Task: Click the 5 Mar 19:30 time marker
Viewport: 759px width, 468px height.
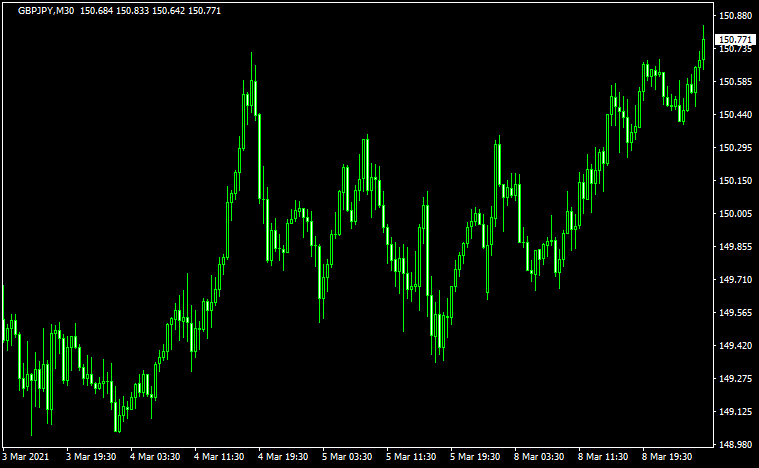Action: (475, 457)
